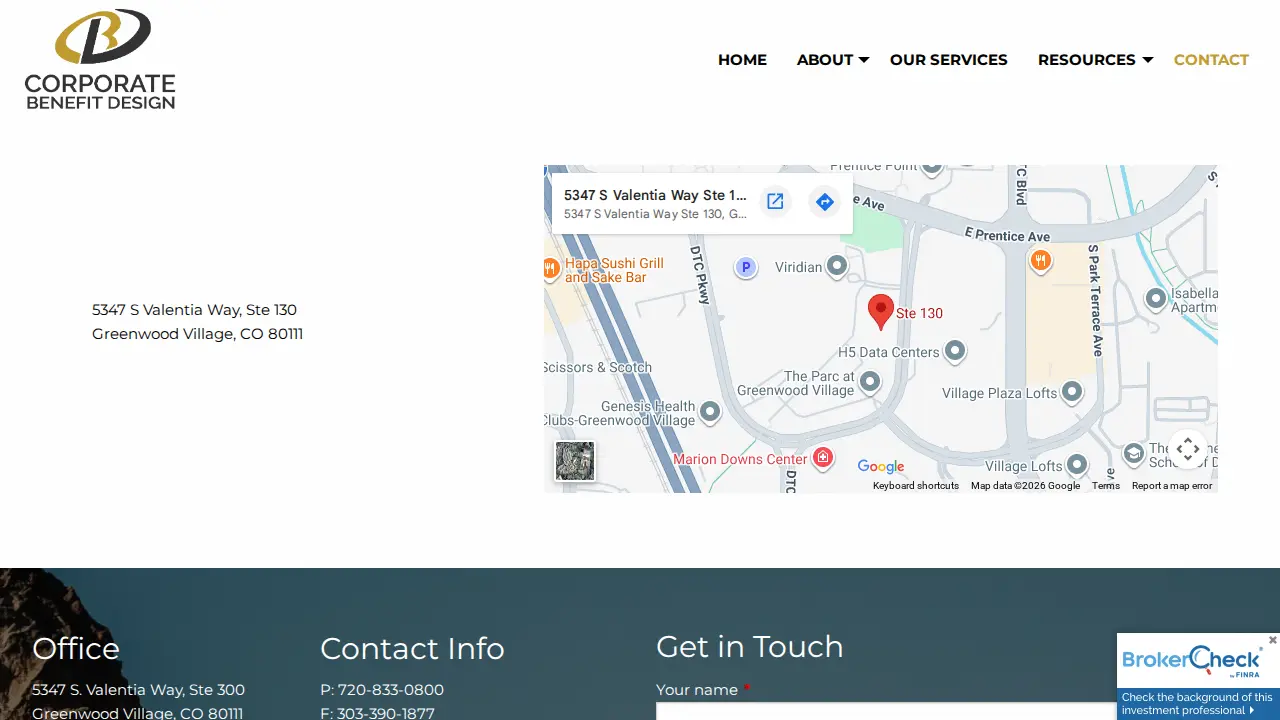Click the Village Plaza Lofts marker

(x=1072, y=392)
